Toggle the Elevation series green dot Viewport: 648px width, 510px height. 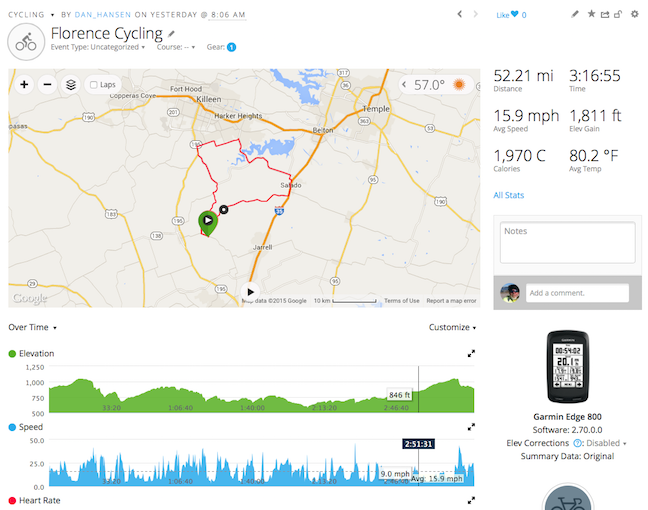(12, 354)
